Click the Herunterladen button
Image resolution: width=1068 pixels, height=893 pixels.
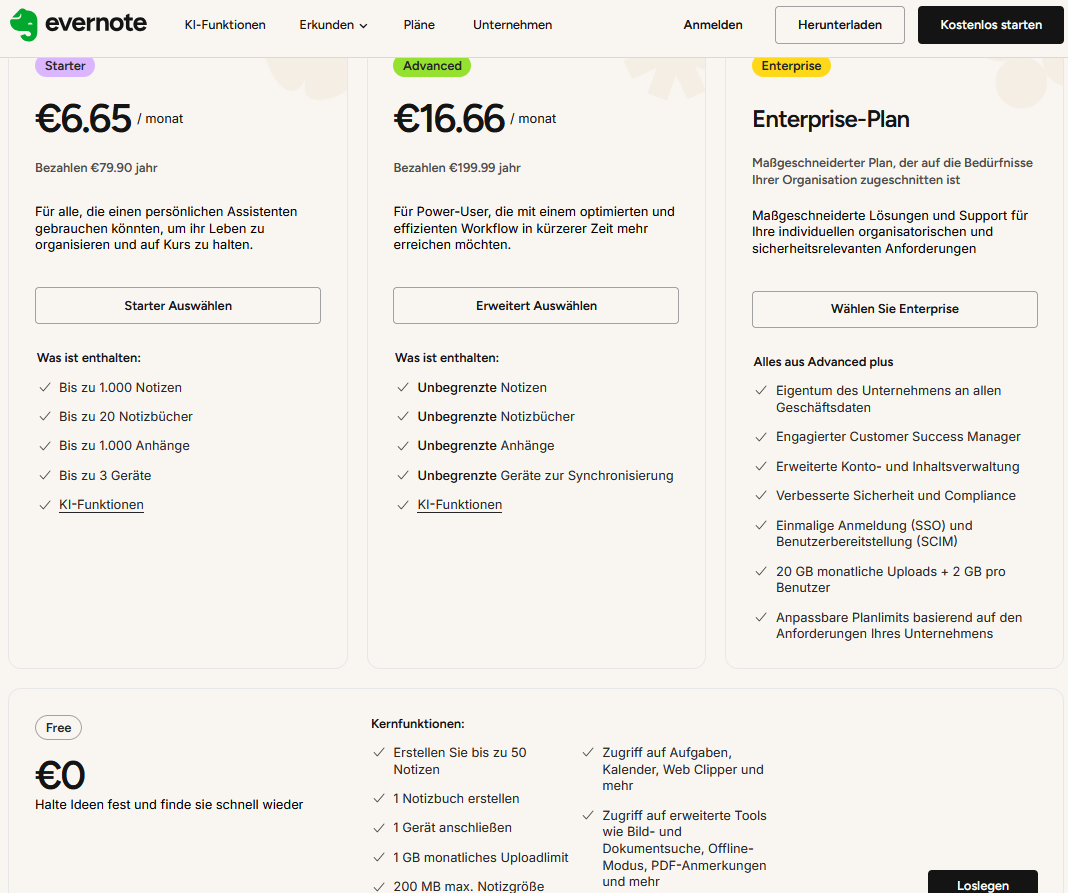pos(839,25)
